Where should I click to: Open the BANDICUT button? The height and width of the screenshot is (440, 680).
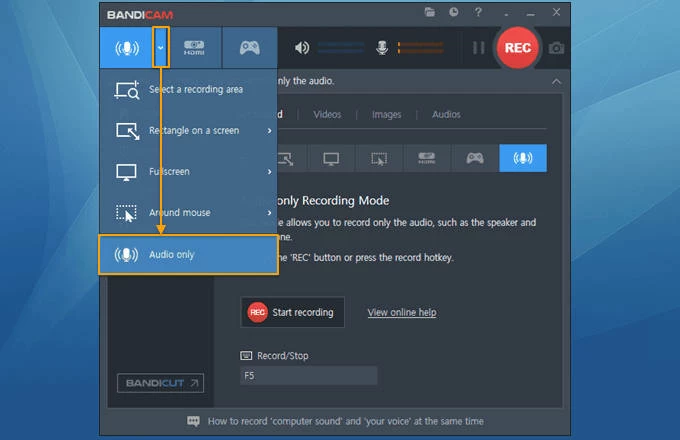[160, 383]
